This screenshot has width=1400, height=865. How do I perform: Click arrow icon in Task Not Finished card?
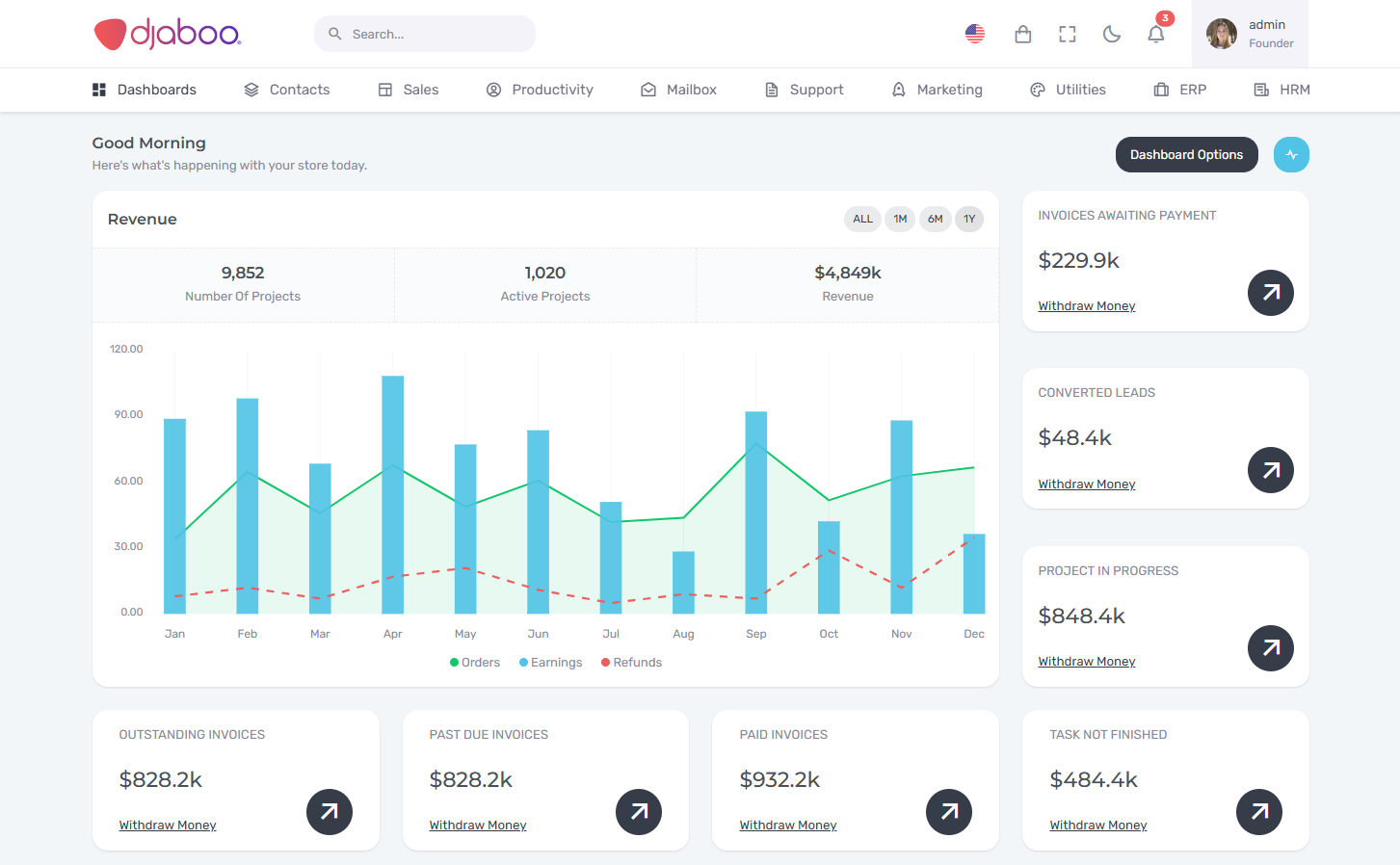[x=1259, y=812]
